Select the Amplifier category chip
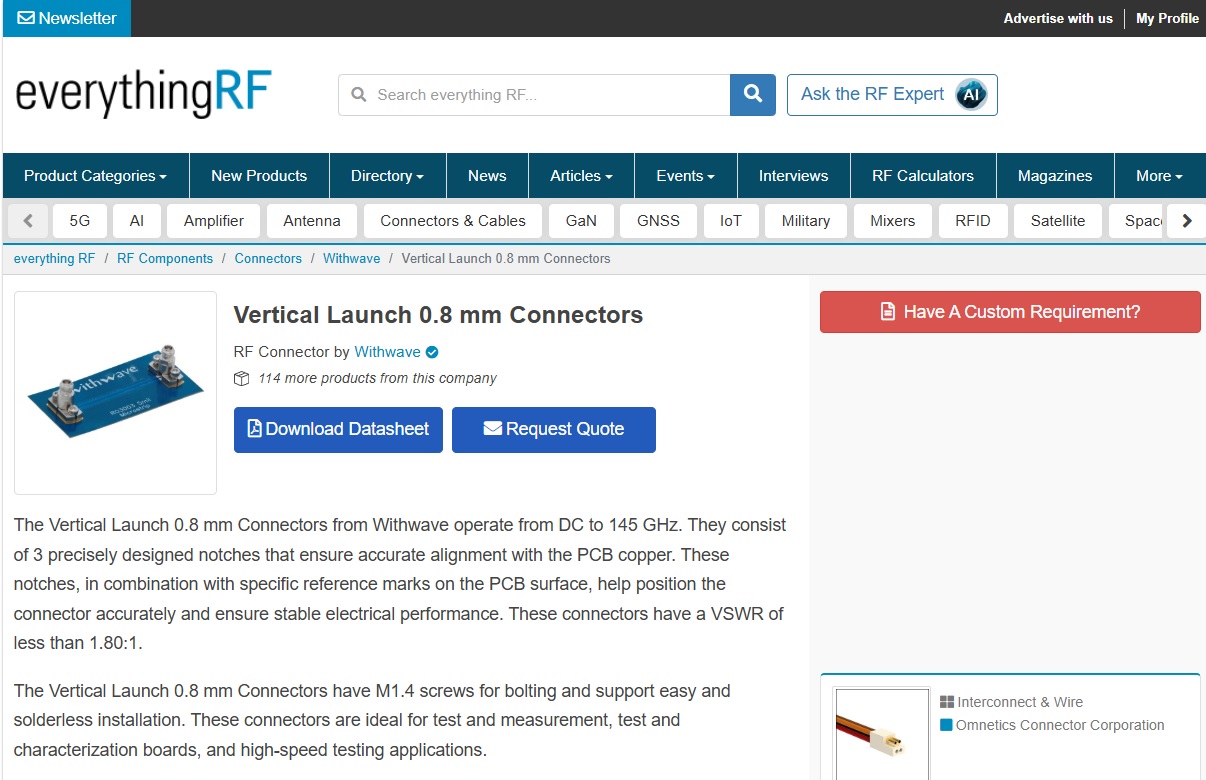The width and height of the screenshot is (1206, 780). coord(214,221)
